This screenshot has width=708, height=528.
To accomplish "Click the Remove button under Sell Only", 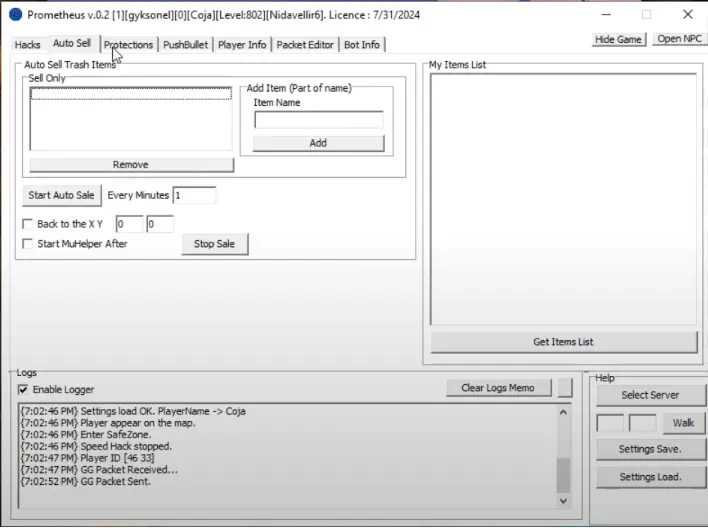I will point(131,164).
